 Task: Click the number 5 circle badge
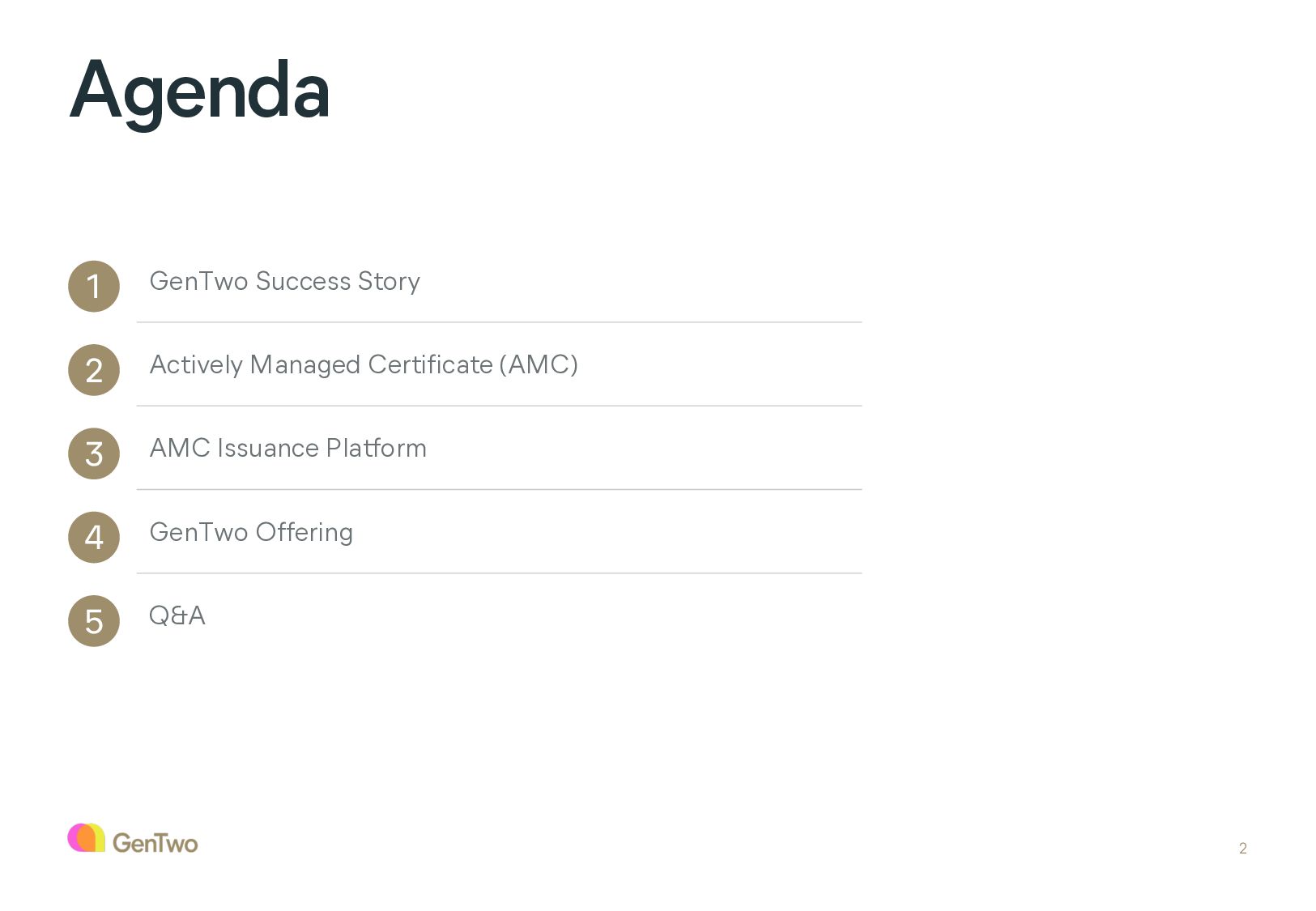tap(94, 621)
